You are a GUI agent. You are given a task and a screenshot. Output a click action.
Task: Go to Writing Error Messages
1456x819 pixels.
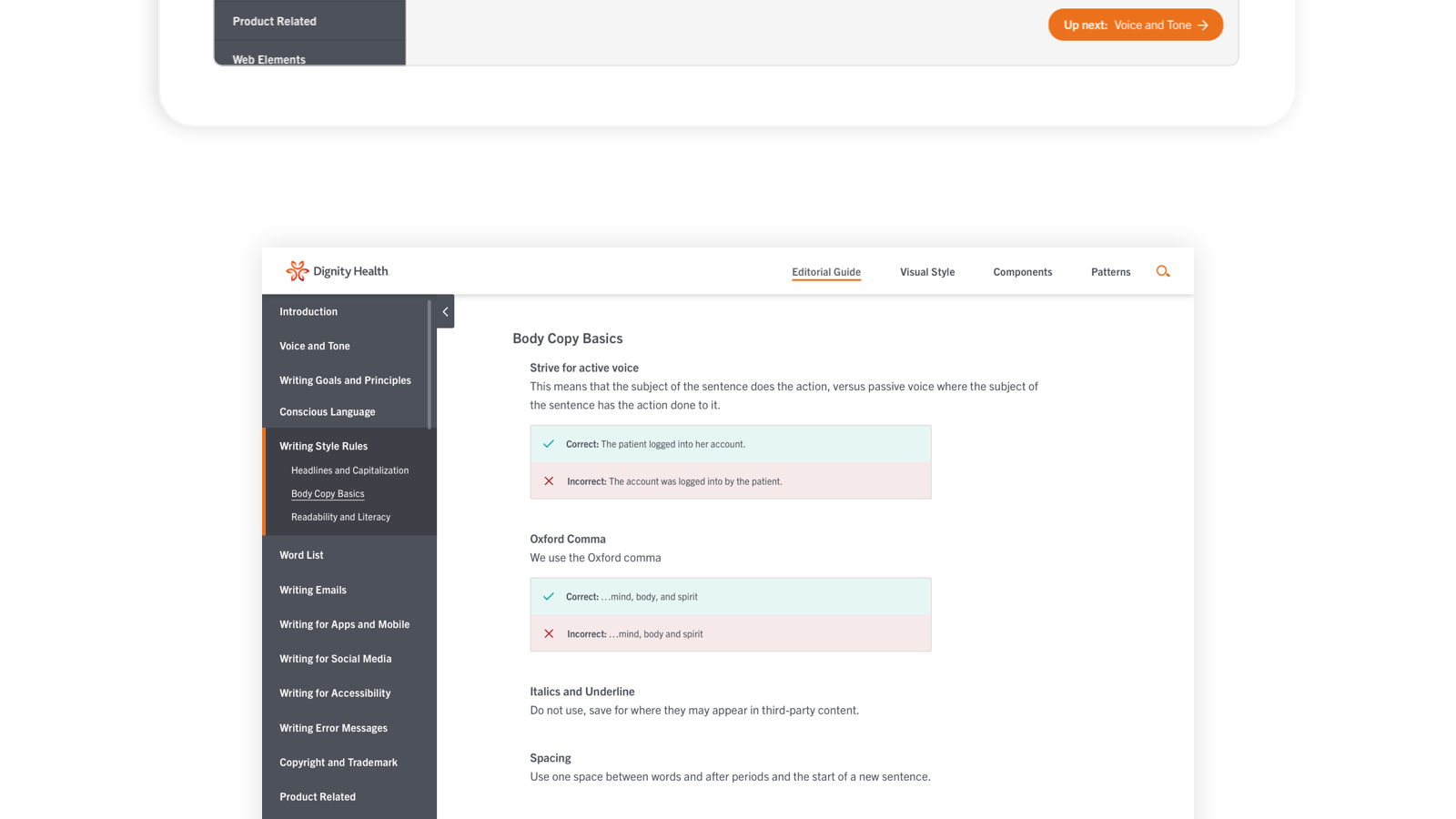[x=334, y=728]
